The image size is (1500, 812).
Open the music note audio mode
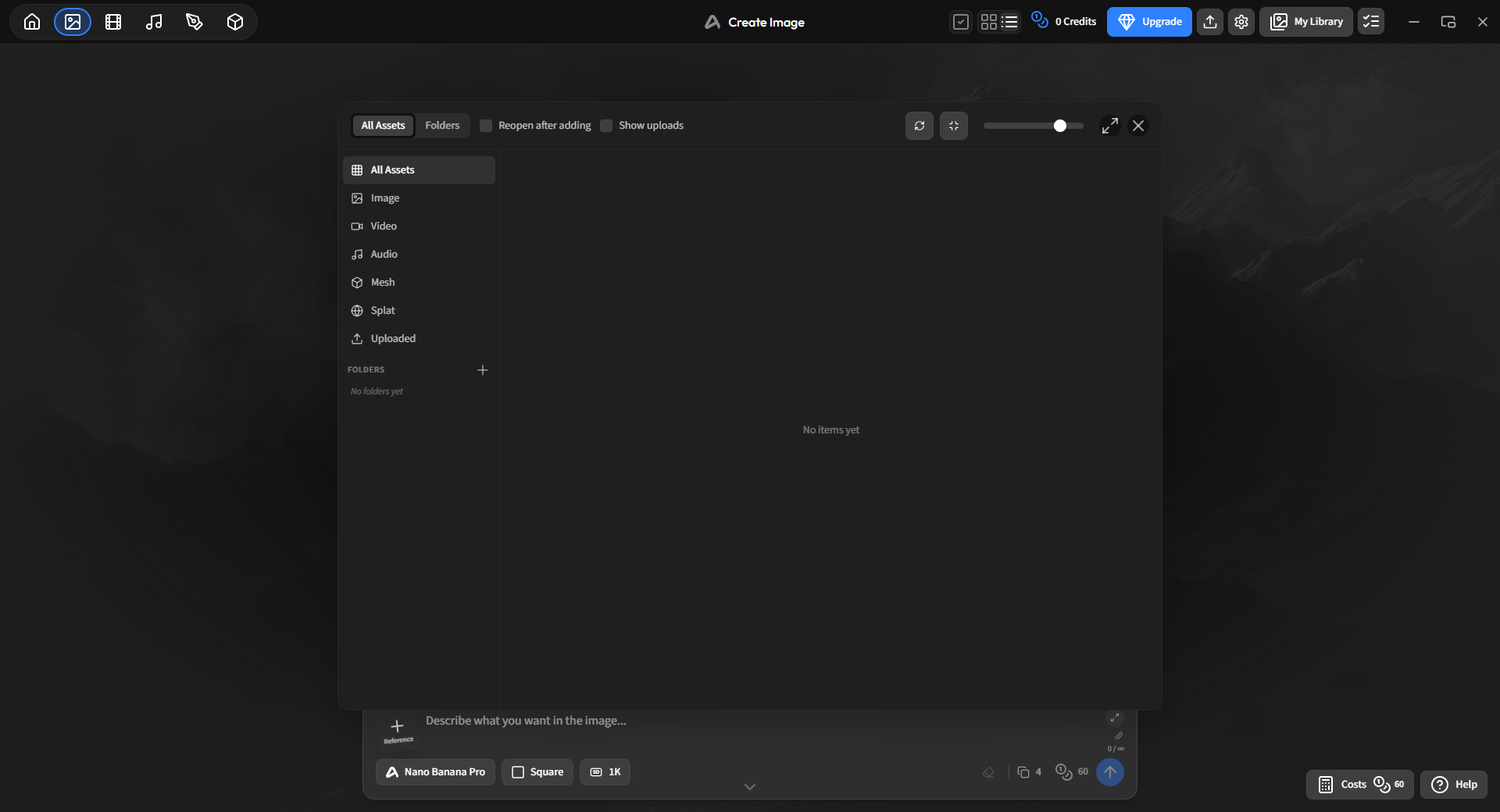154,22
